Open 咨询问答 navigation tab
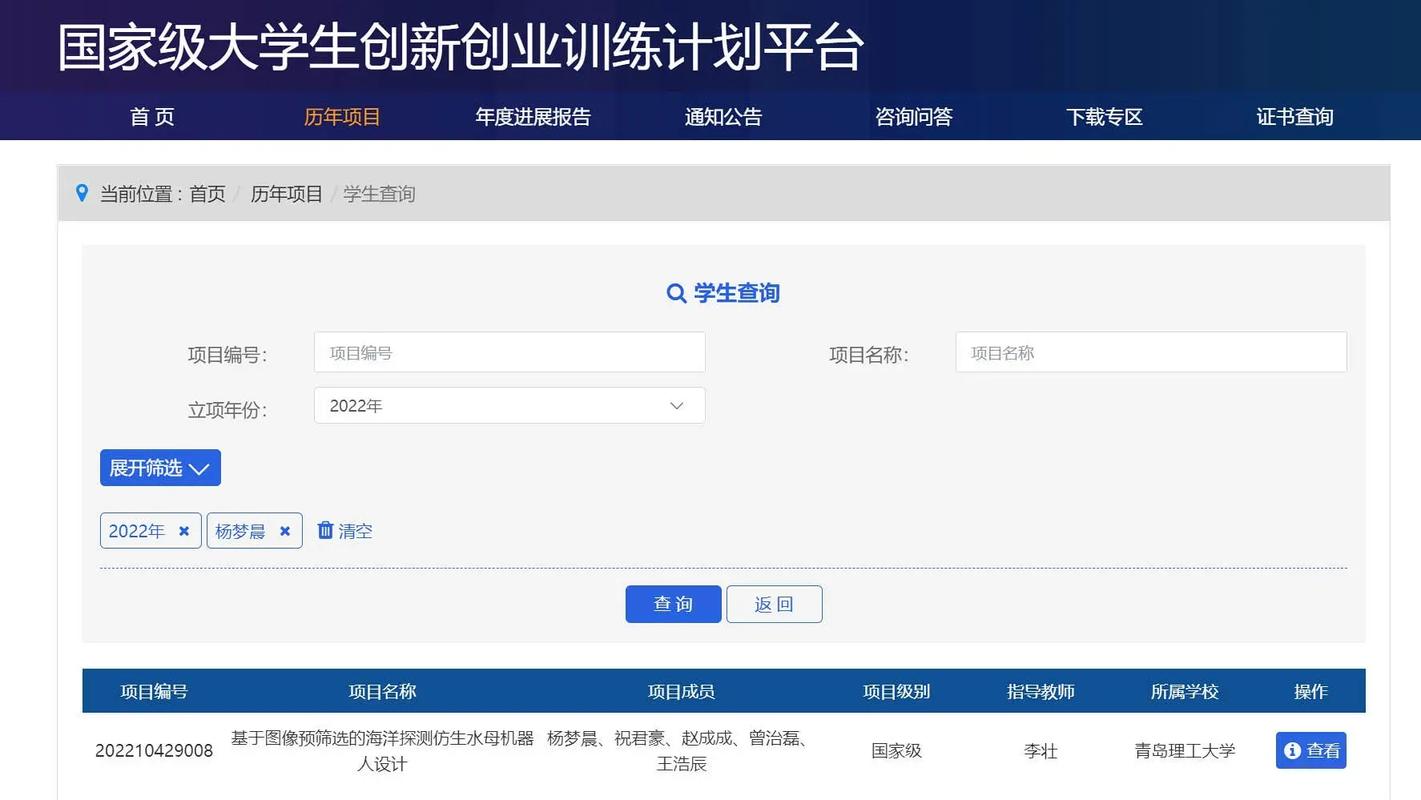Viewport: 1421px width, 800px height. [x=914, y=117]
